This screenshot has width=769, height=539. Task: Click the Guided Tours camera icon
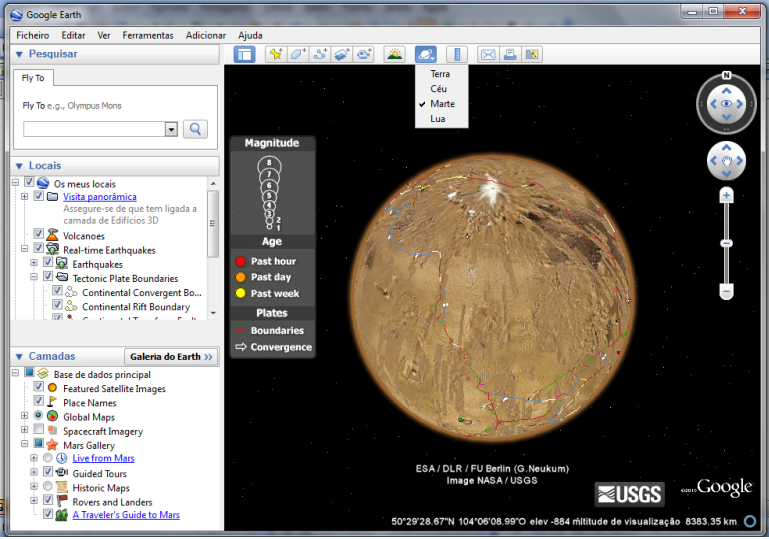[62, 473]
